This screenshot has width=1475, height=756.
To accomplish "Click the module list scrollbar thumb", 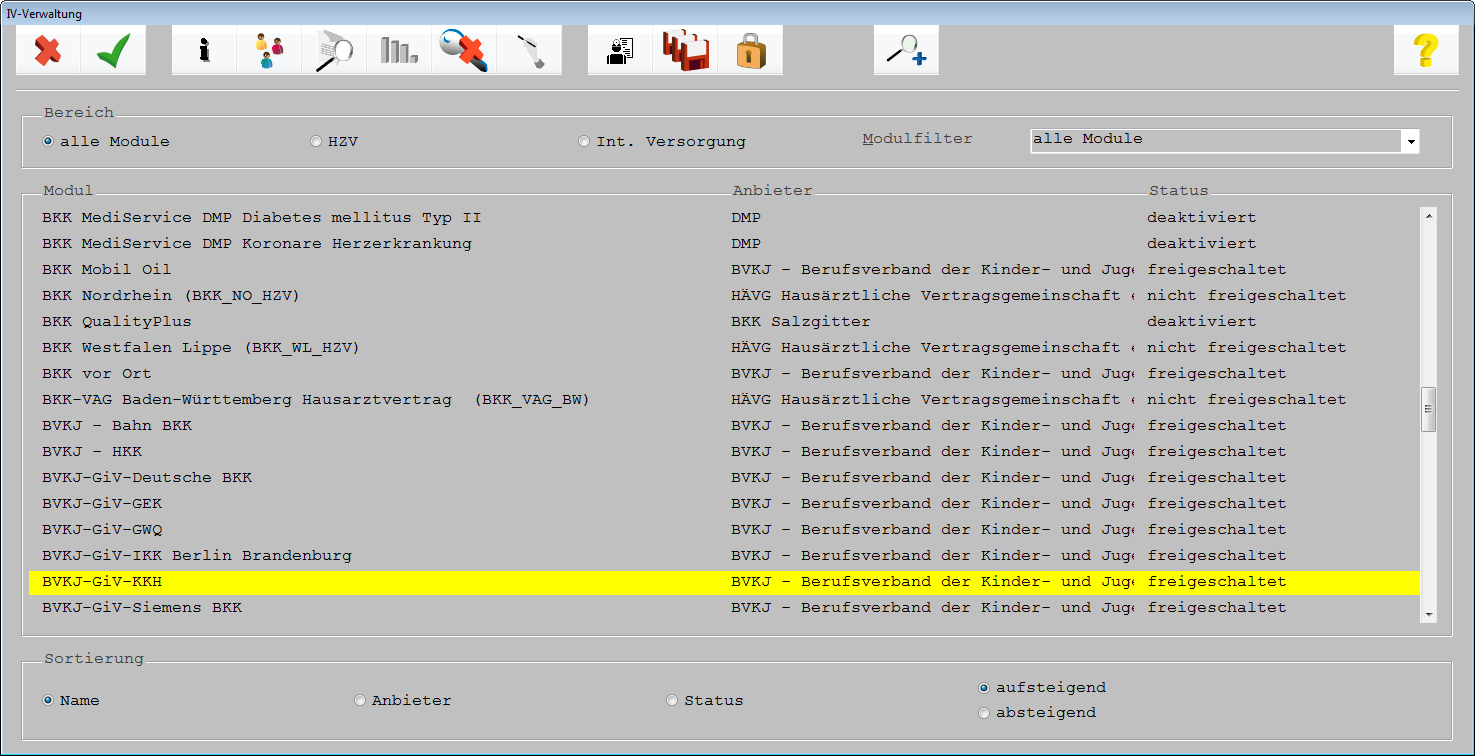I will pos(1429,409).
